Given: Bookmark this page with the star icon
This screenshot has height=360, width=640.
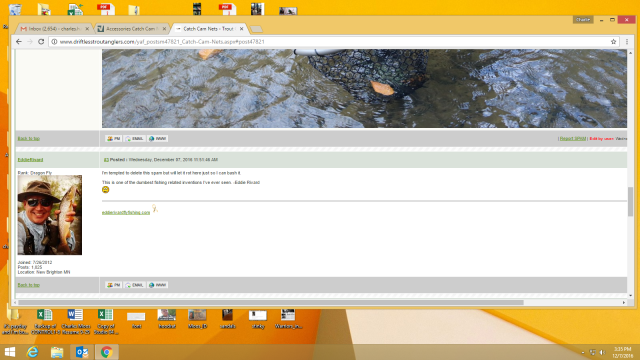Looking at the screenshot, I should [x=613, y=42].
